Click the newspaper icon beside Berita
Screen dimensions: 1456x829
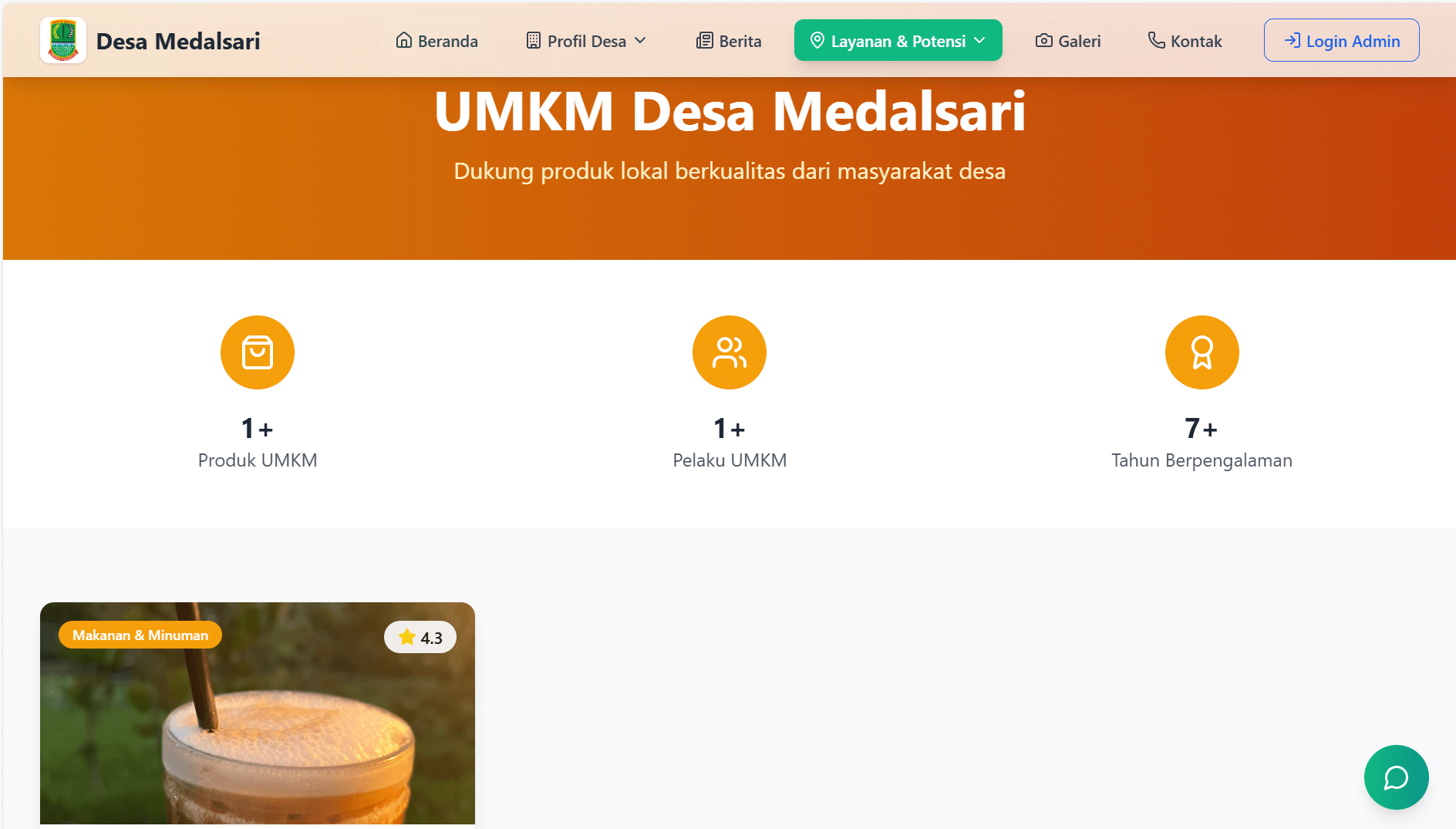[705, 41]
